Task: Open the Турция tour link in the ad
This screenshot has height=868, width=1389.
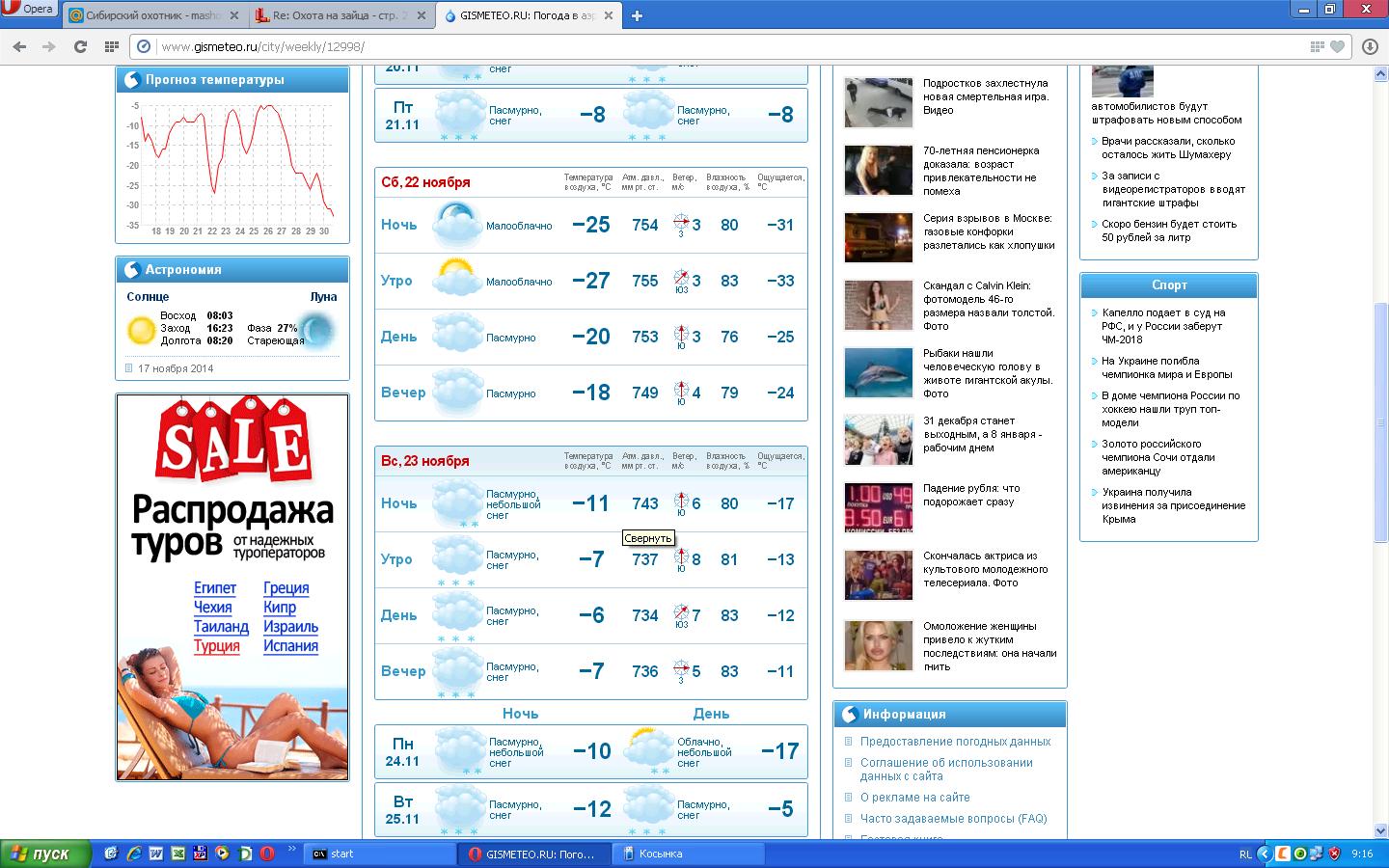Action: point(216,646)
